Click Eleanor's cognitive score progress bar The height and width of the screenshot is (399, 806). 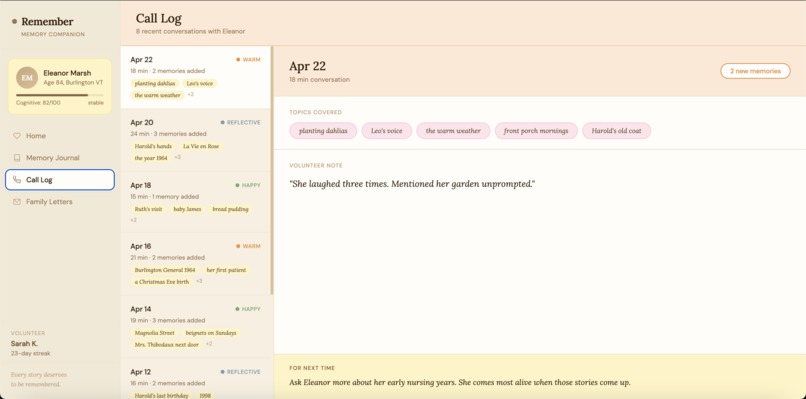pos(60,95)
